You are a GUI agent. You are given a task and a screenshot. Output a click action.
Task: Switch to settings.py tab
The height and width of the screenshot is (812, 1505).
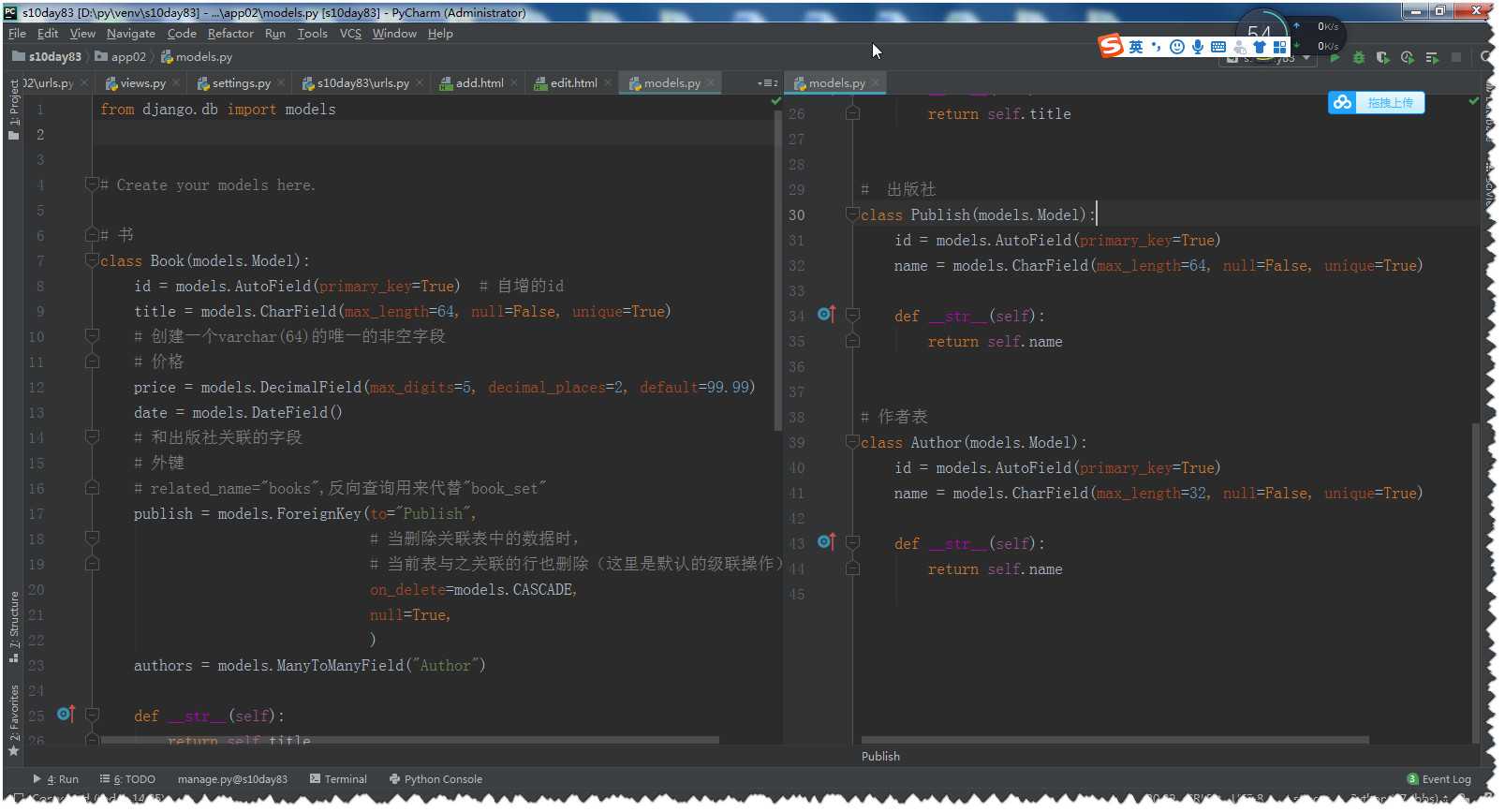point(241,83)
